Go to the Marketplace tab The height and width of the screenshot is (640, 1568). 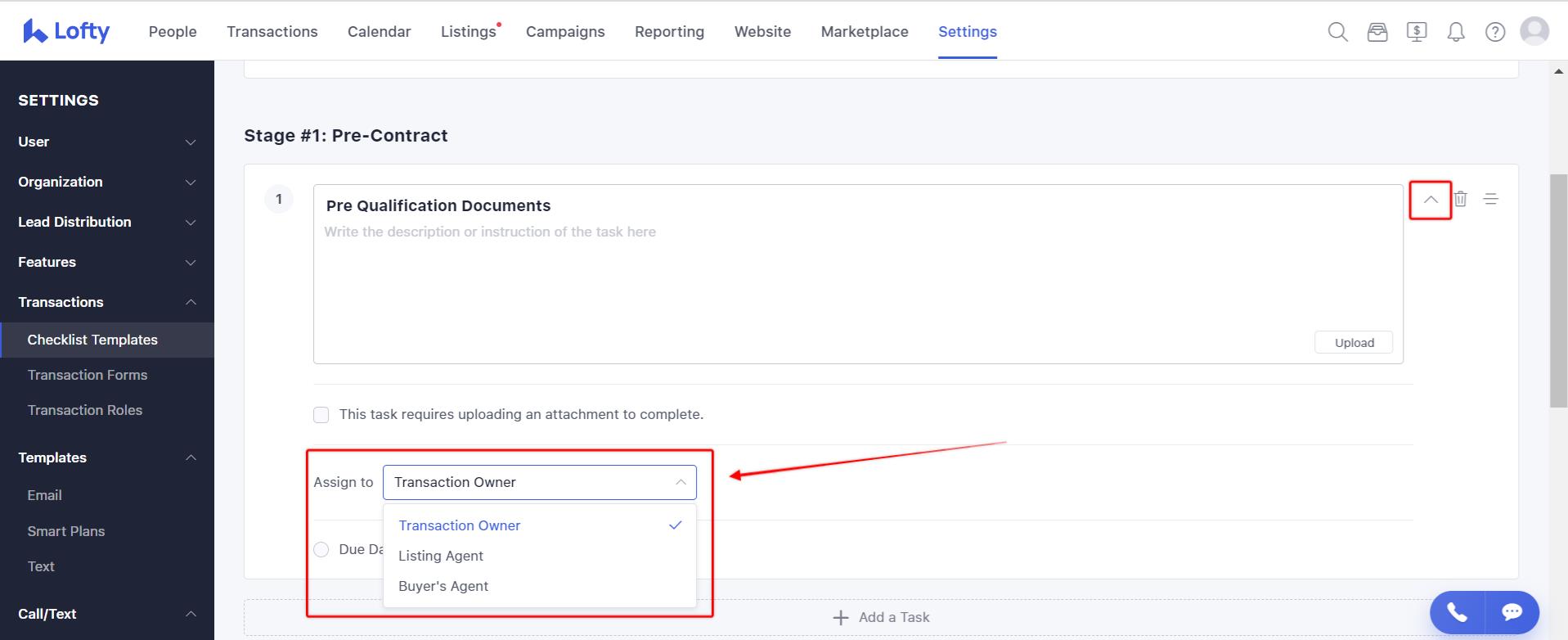[865, 32]
